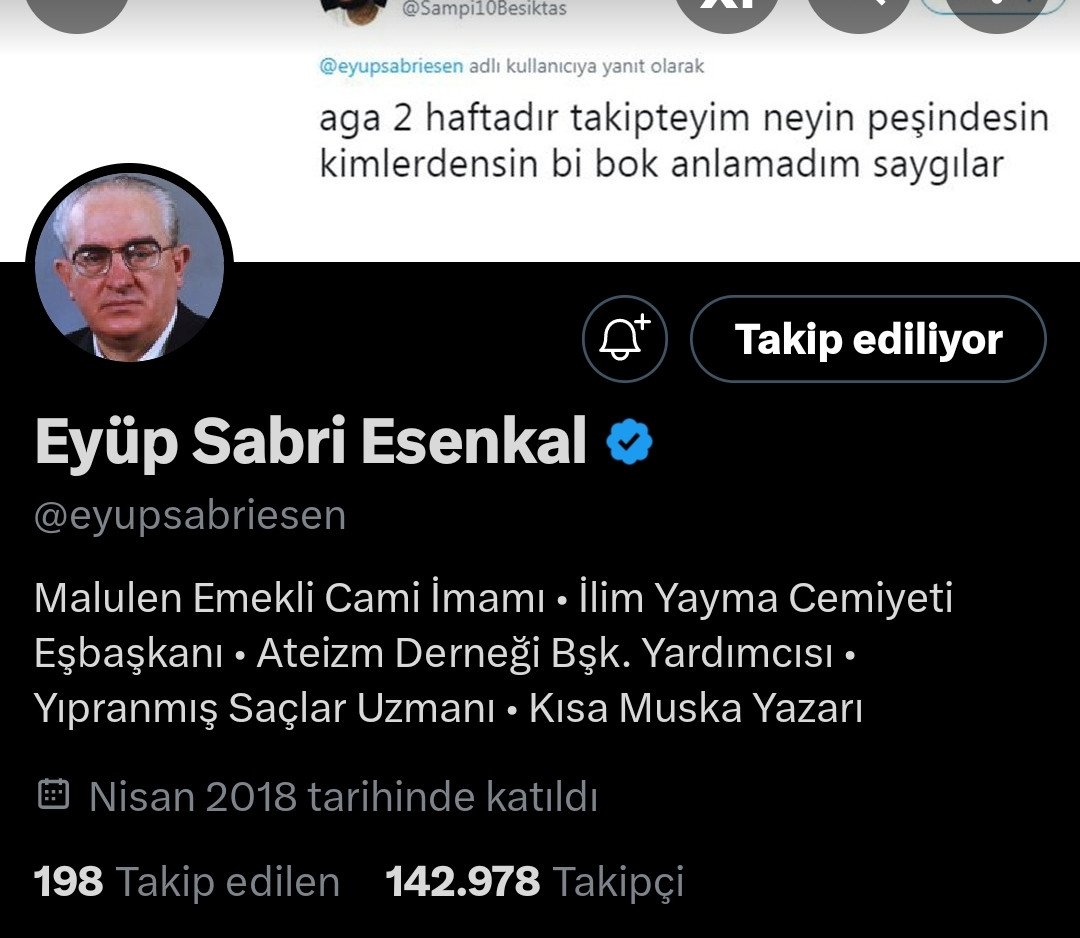Tap the Grok circle icon in header

coord(727,10)
